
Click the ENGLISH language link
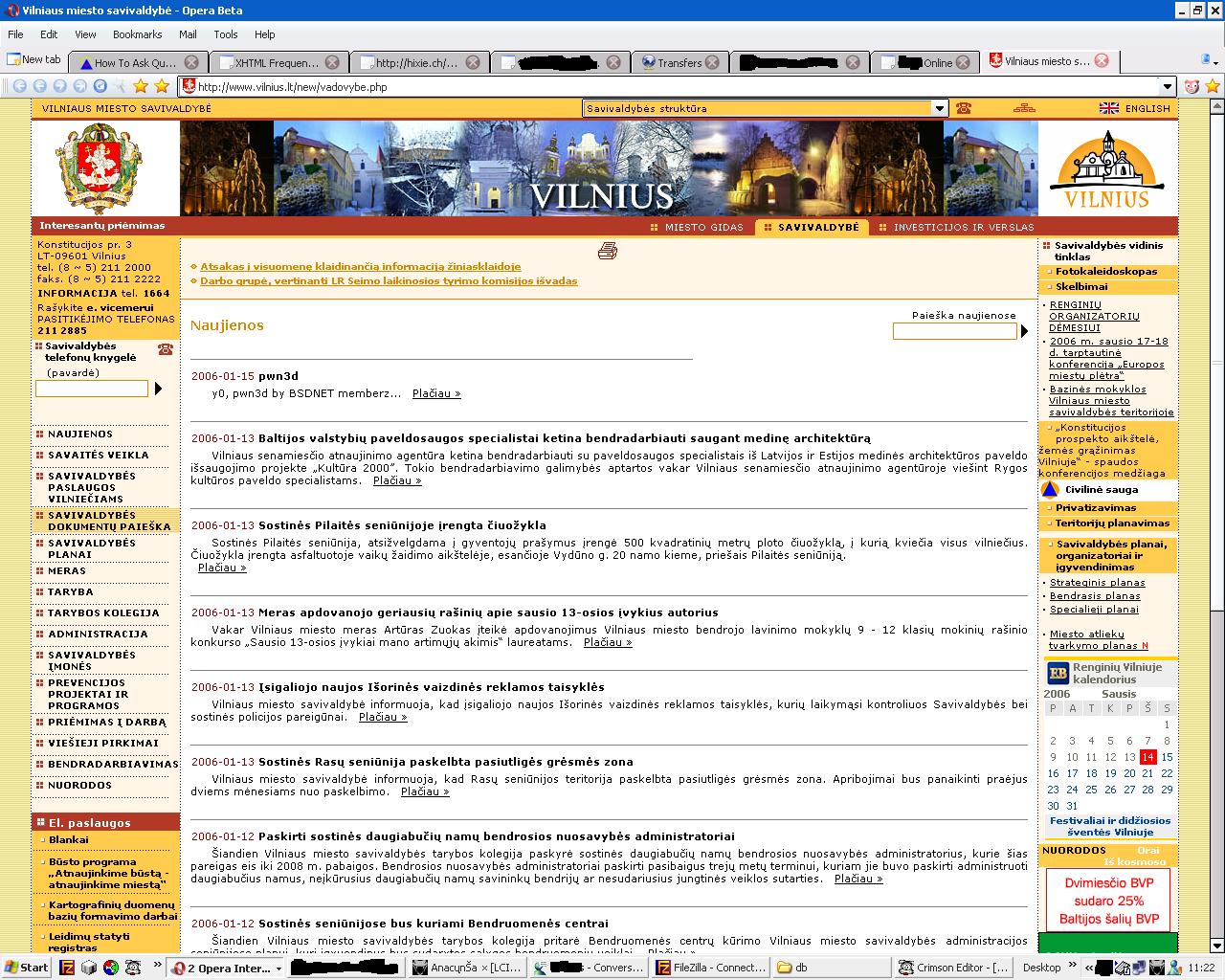[x=1147, y=108]
